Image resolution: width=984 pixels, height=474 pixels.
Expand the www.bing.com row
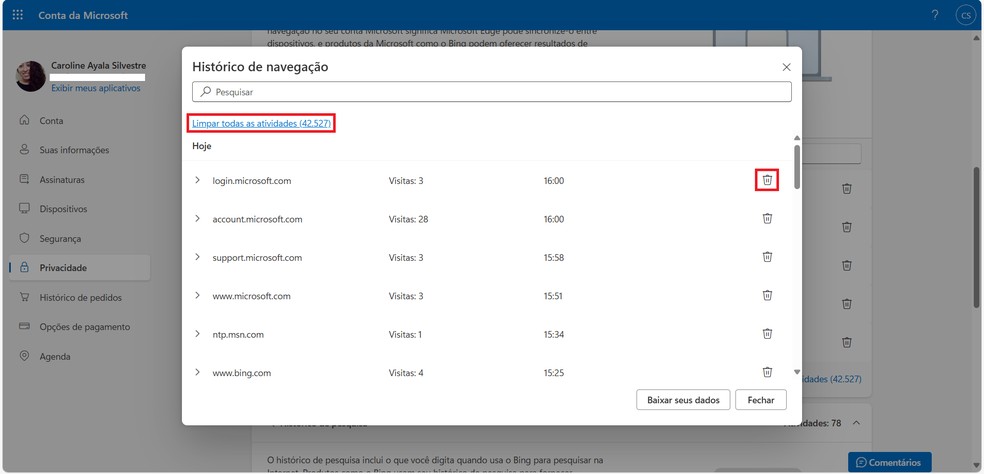197,372
